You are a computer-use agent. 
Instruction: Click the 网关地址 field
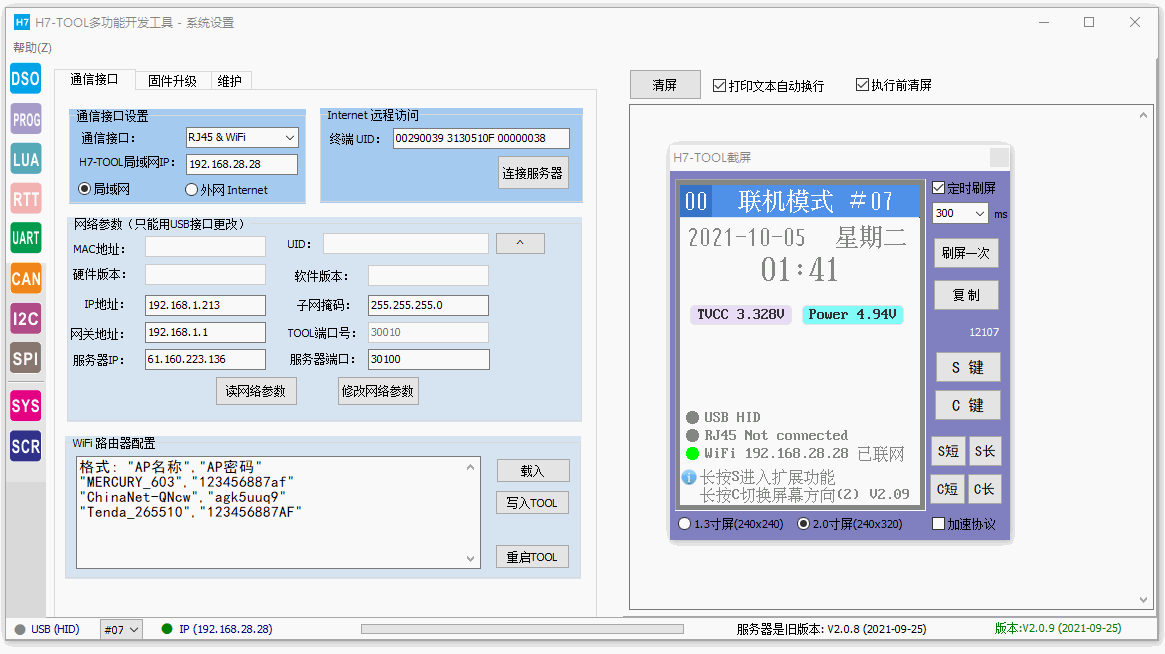click(205, 332)
